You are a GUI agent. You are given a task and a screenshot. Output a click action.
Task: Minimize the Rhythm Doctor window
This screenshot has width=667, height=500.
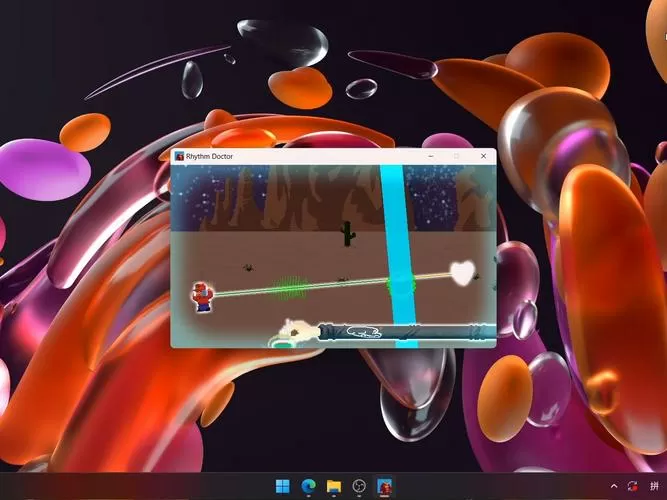coord(431,156)
